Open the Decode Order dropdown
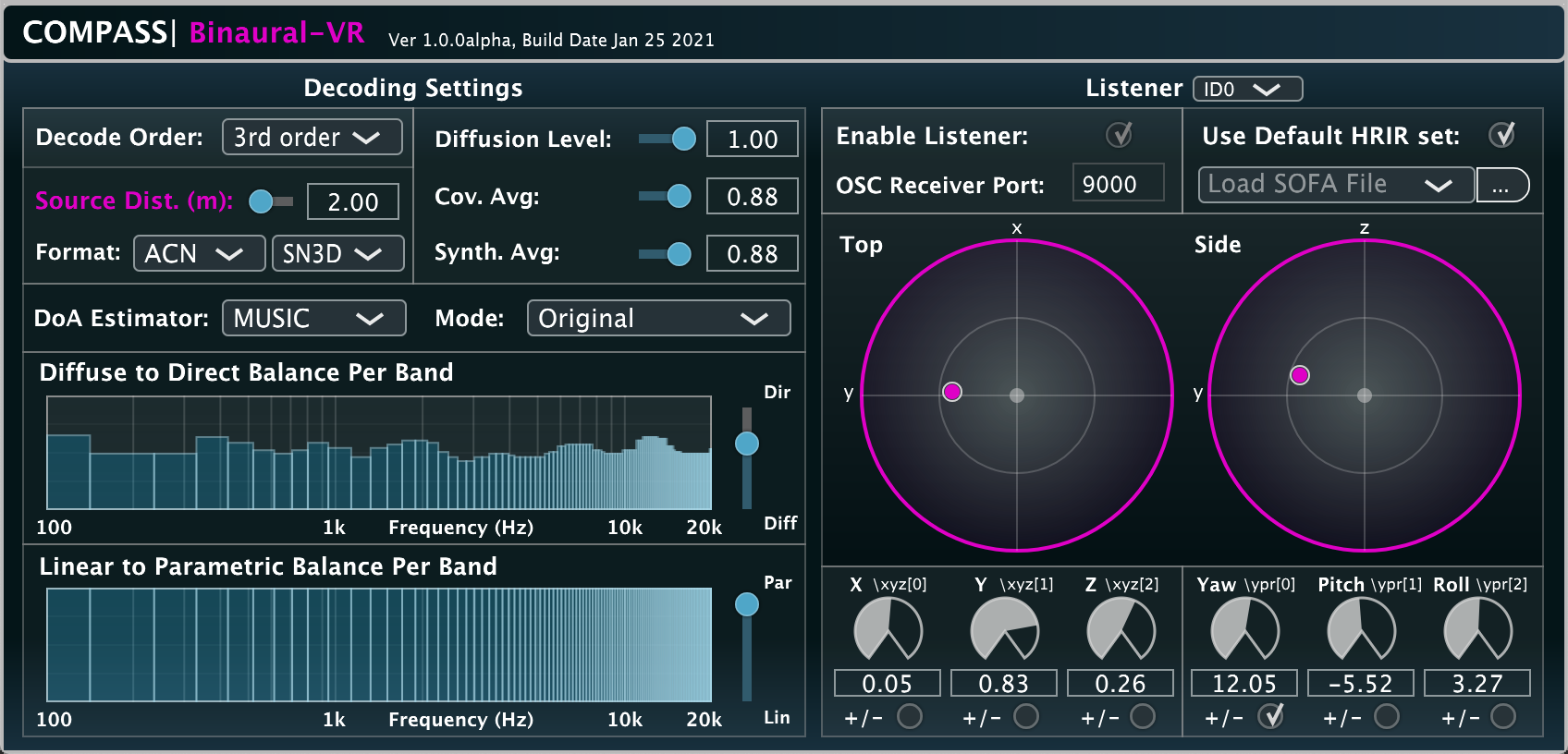1568x754 pixels. point(312,137)
